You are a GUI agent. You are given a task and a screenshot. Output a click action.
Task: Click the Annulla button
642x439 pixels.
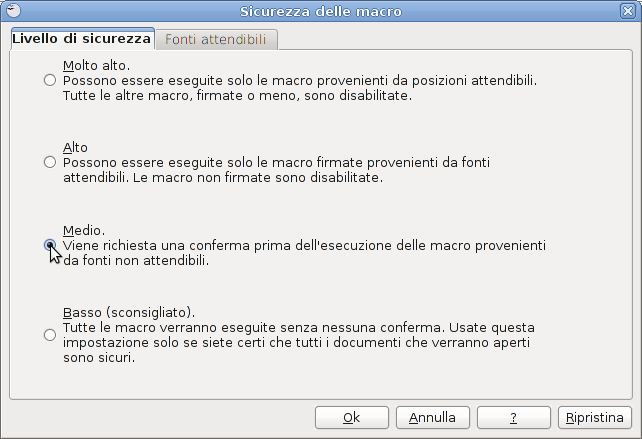(x=433, y=418)
